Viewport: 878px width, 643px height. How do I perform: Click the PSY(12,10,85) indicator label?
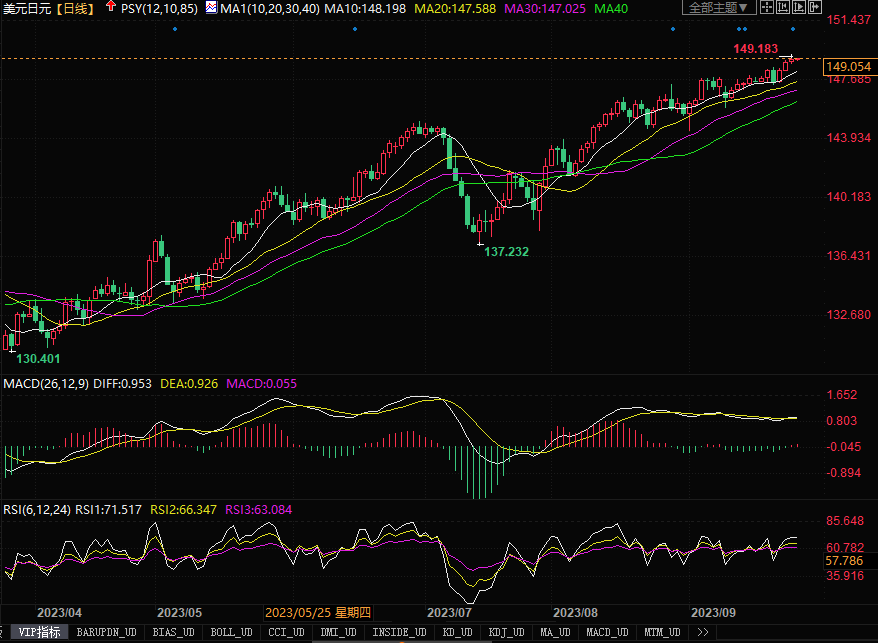(x=159, y=8)
